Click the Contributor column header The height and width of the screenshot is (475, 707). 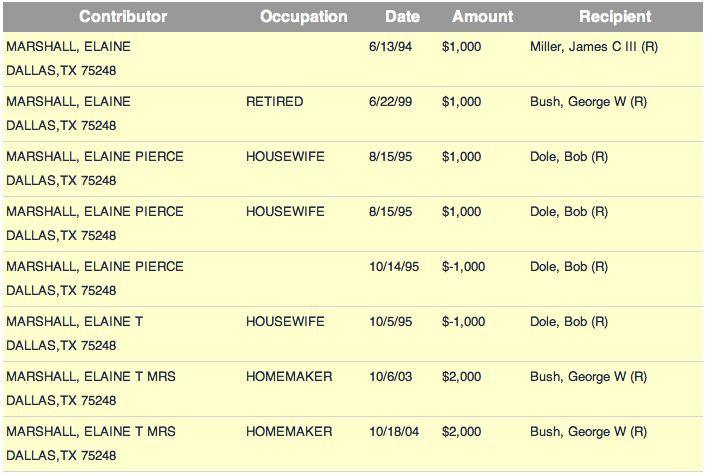tap(123, 17)
